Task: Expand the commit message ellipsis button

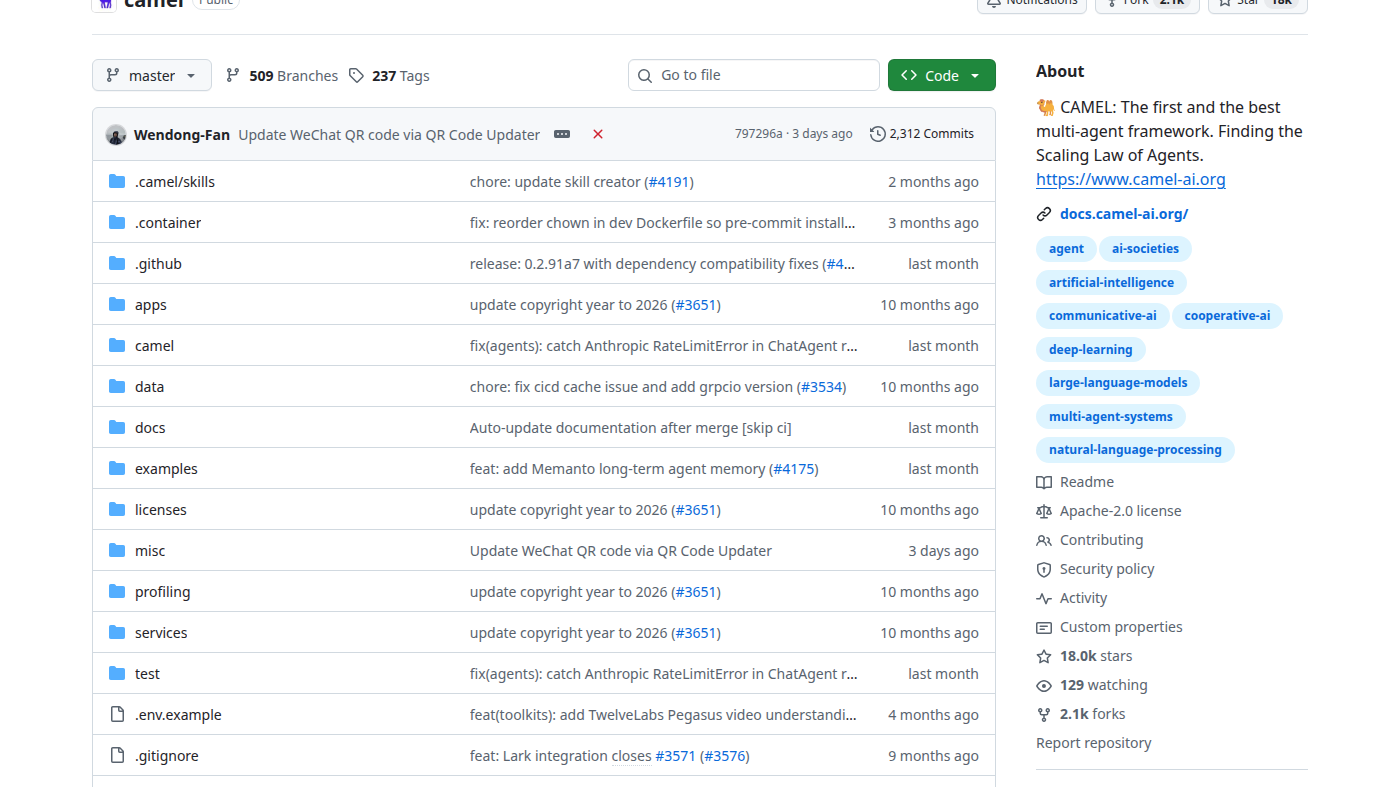Action: [x=562, y=134]
